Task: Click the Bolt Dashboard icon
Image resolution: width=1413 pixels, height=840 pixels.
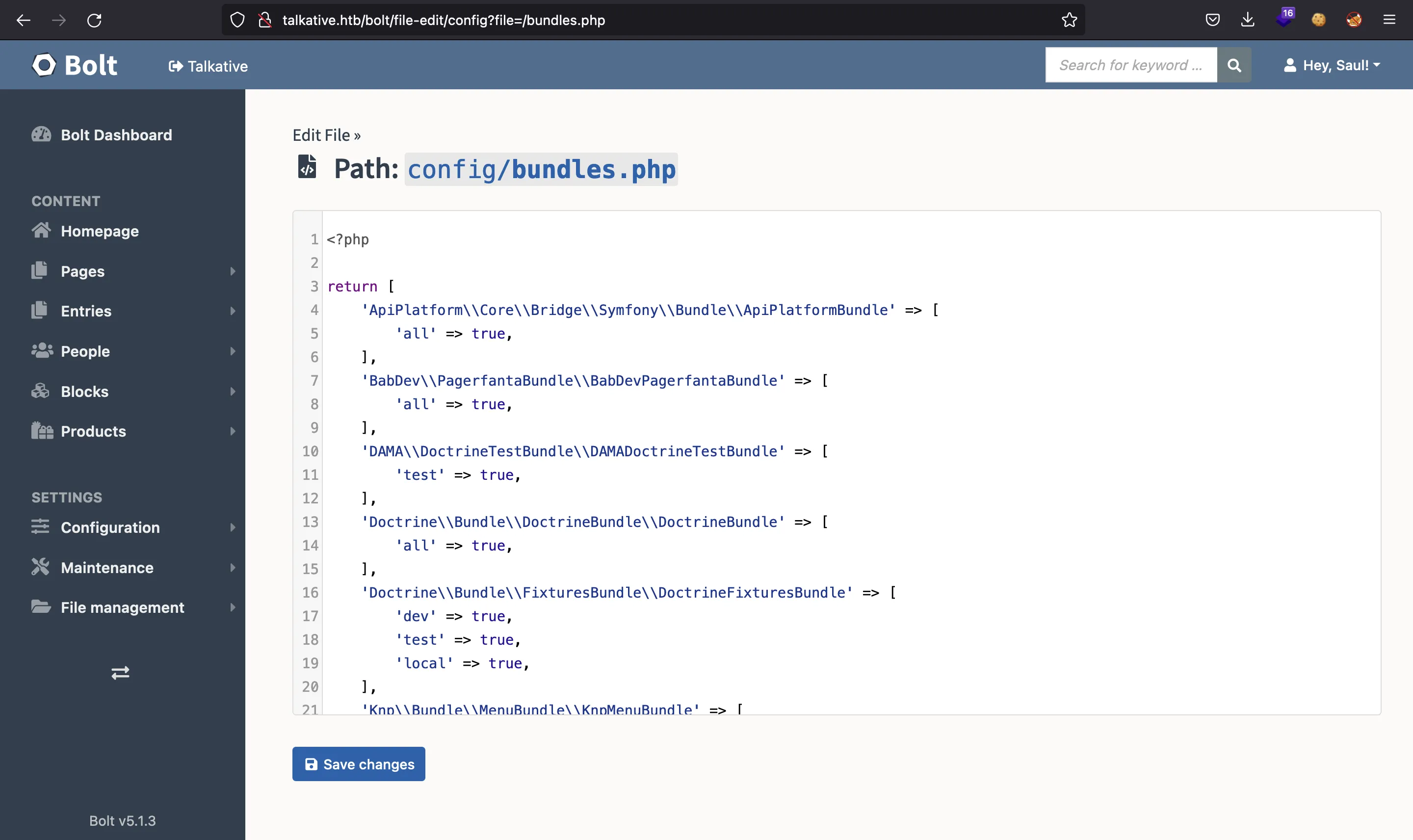Action: tap(40, 135)
